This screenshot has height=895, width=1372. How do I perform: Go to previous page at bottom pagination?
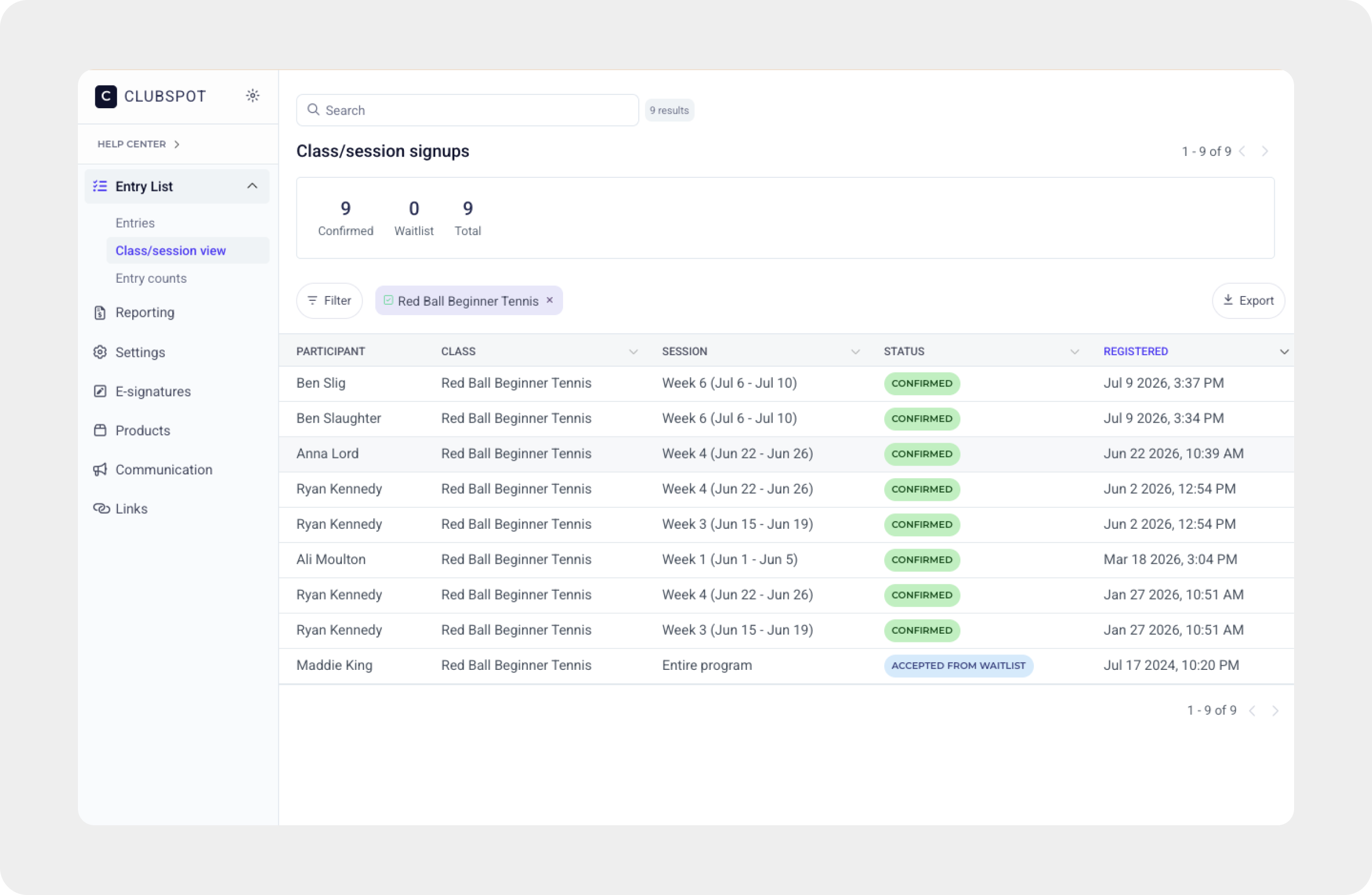click(x=1252, y=711)
